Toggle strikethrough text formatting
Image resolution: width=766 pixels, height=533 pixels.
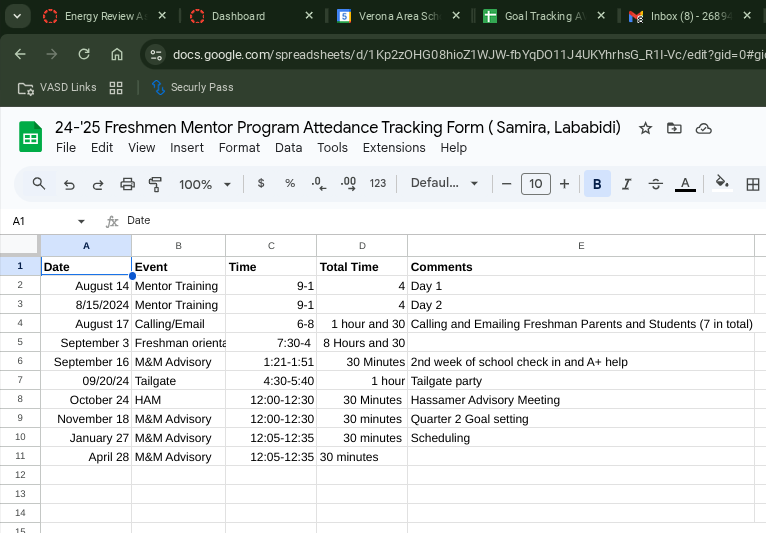(x=656, y=184)
